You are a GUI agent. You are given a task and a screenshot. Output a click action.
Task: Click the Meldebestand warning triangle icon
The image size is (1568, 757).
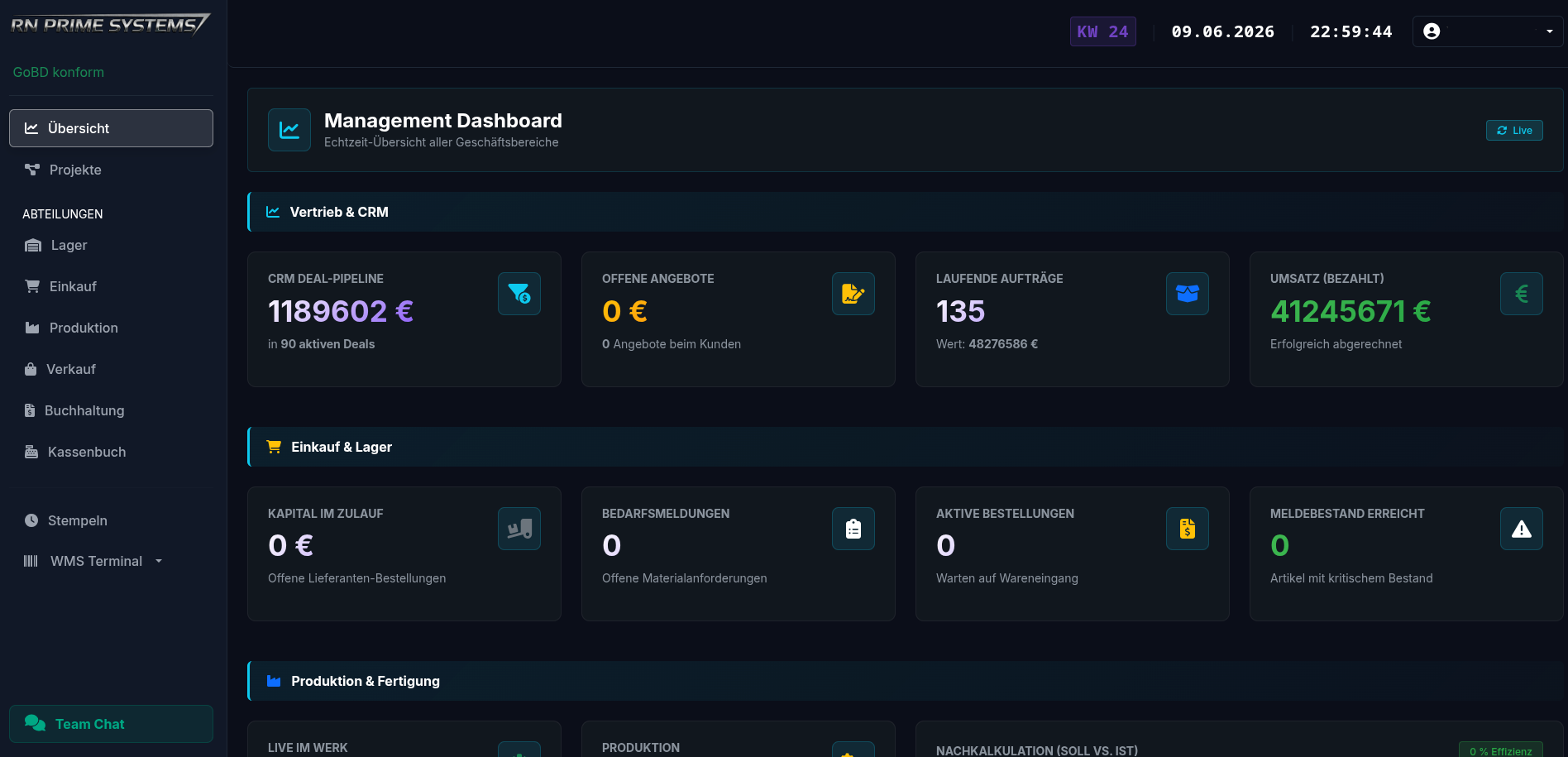[x=1522, y=529]
